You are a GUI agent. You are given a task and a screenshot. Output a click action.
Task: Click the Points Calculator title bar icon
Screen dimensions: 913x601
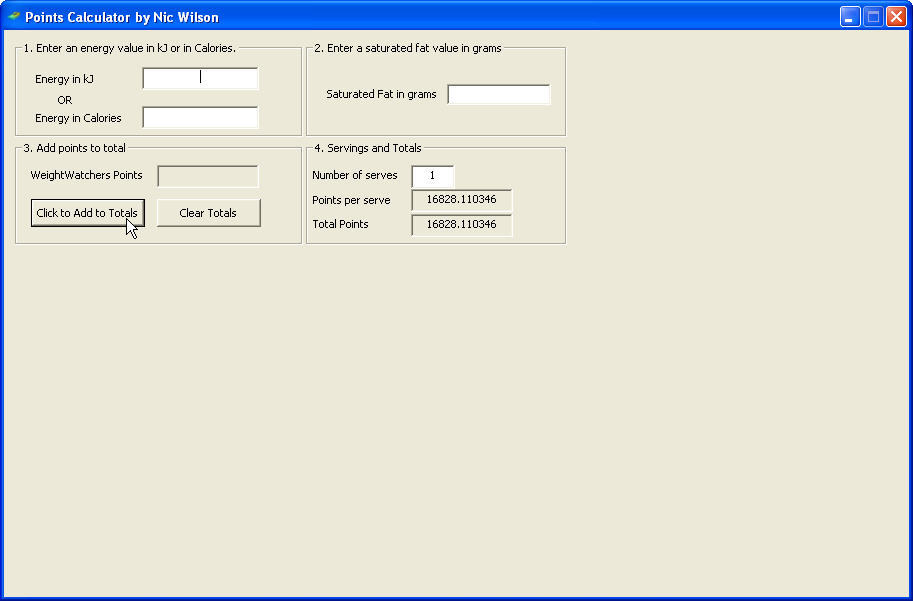pyautogui.click(x=14, y=16)
